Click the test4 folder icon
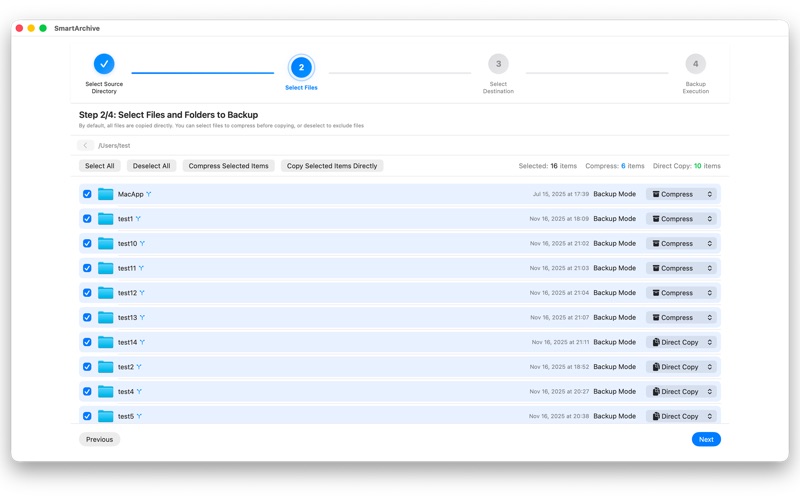Viewport: 800px width, 500px height. pos(106,392)
